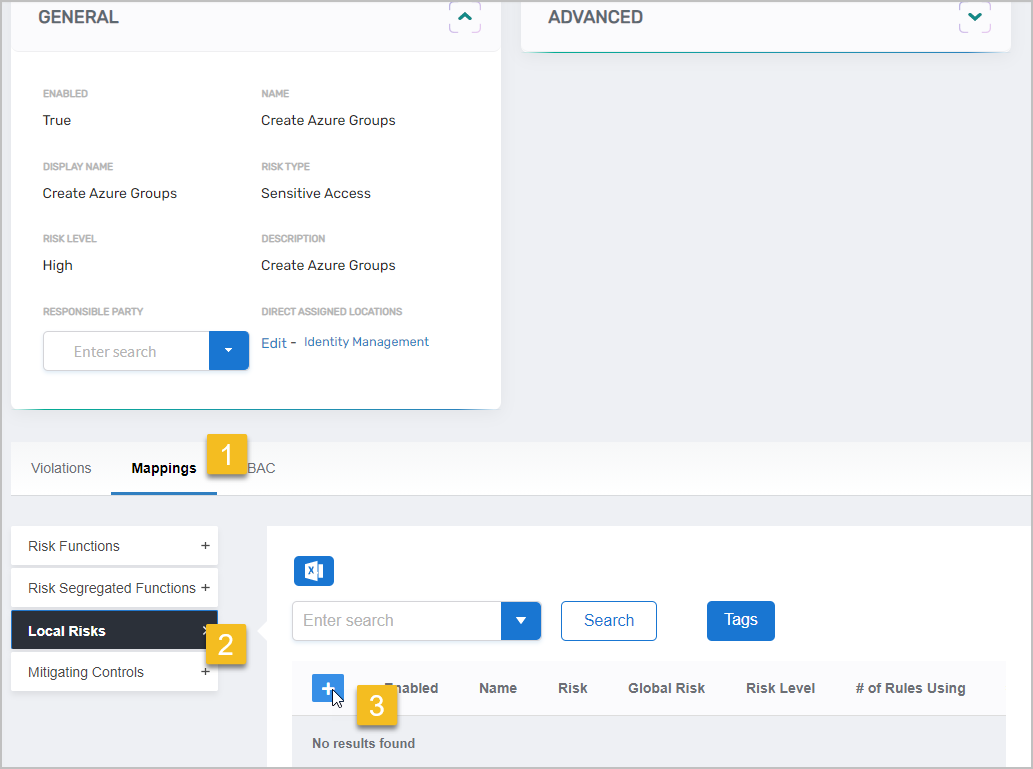Expand the Advanced panel chevron
This screenshot has height=769, width=1033.
[974, 17]
